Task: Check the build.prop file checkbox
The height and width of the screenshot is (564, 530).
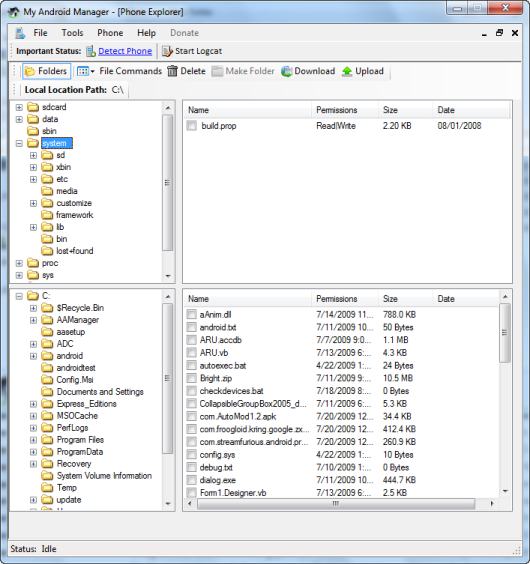Action: tap(191, 126)
